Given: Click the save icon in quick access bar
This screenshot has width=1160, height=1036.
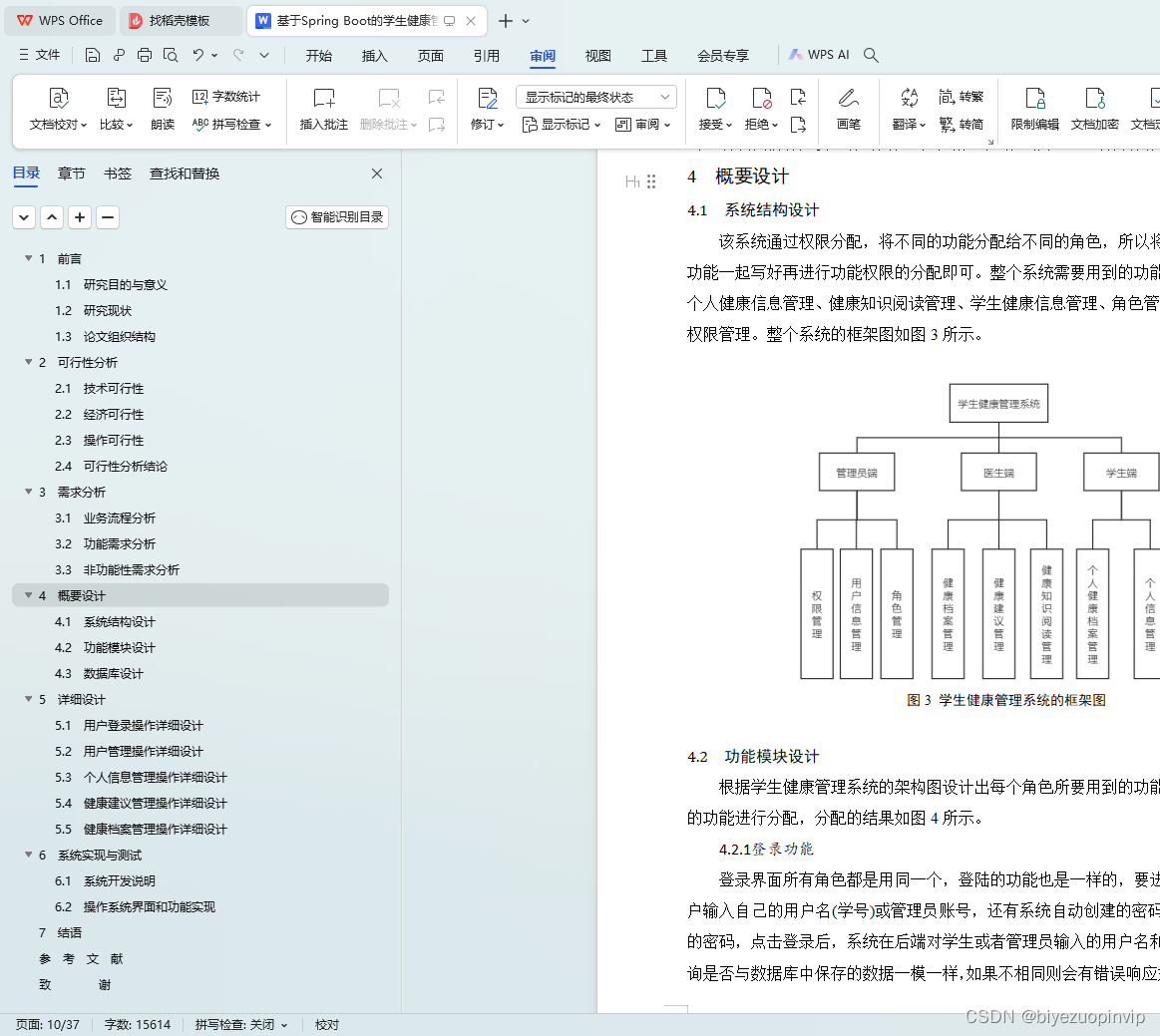Looking at the screenshot, I should pos(93,55).
